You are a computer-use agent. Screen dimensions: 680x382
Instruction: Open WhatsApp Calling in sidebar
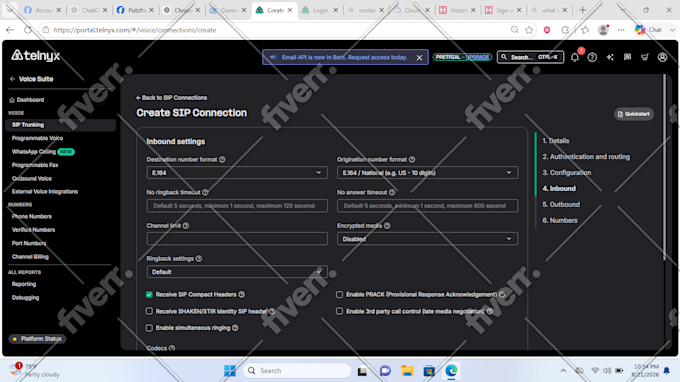(34, 152)
